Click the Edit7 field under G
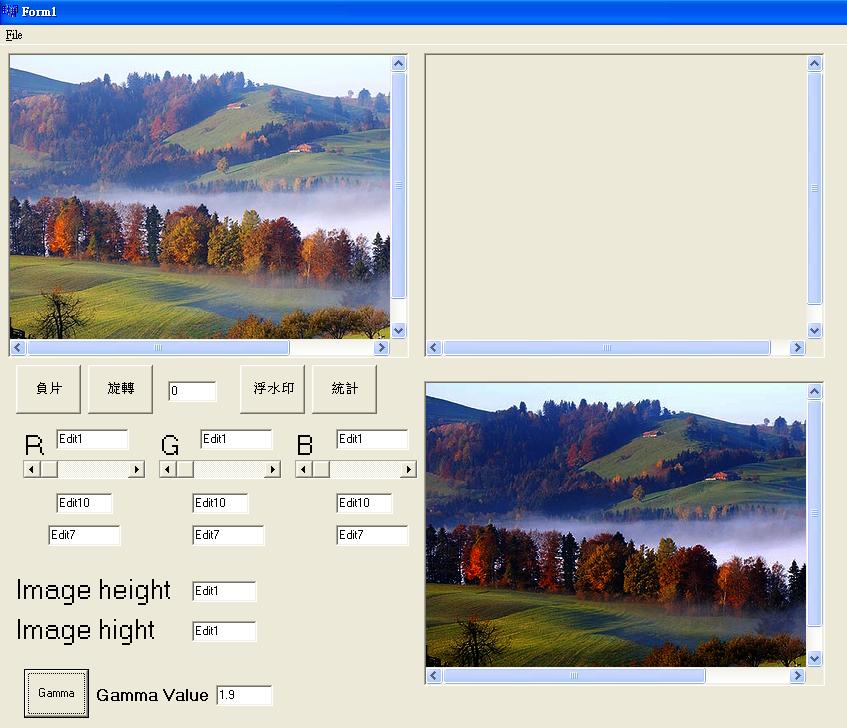This screenshot has width=847, height=728. coord(228,535)
